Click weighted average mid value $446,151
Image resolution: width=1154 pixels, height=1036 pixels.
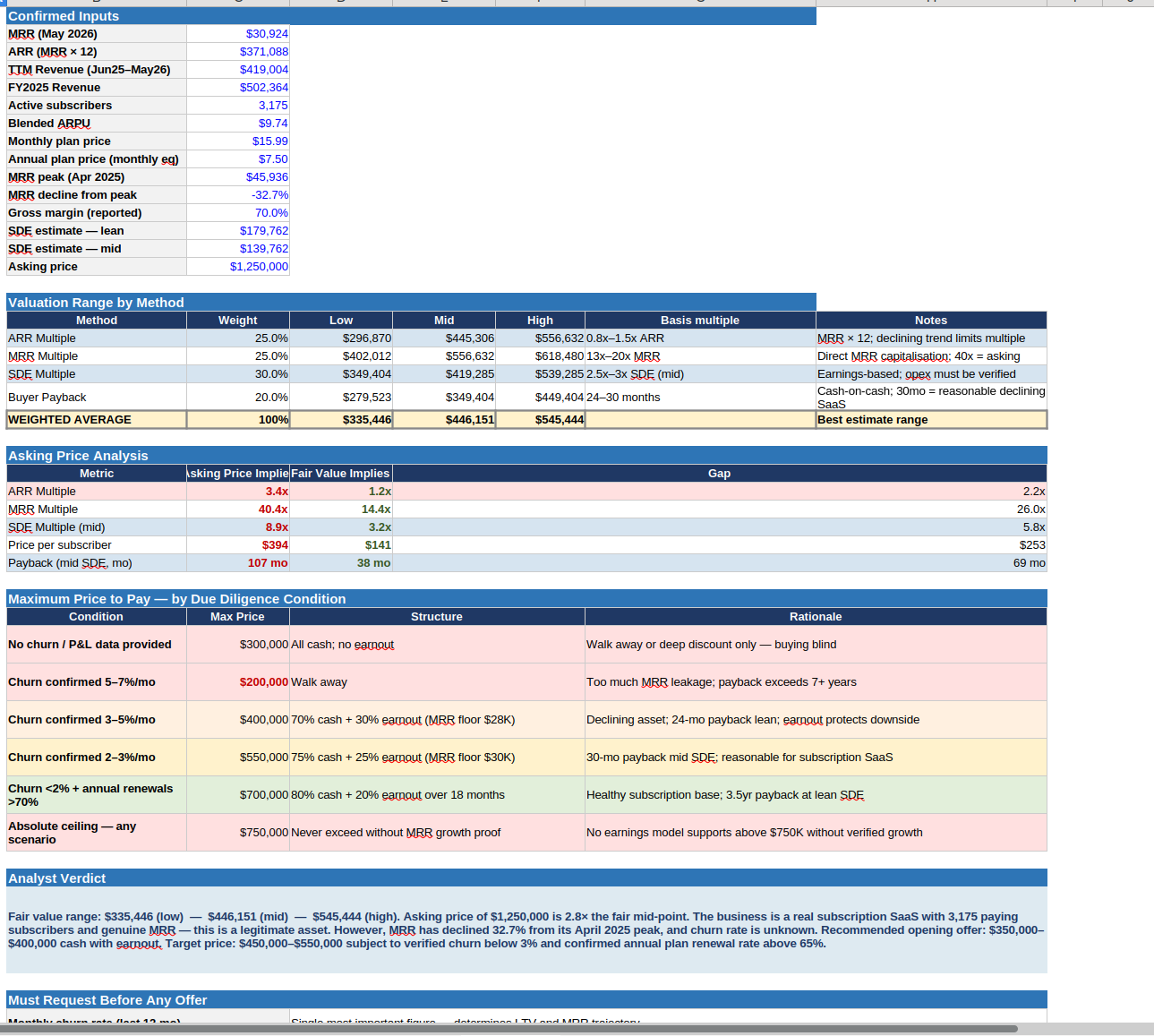click(444, 420)
